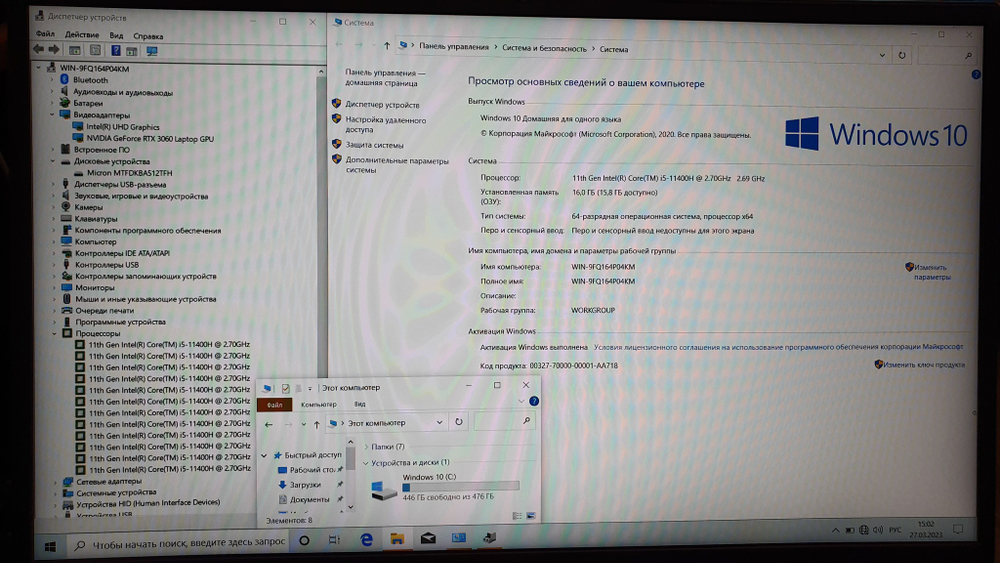This screenshot has height=563, width=1000.
Task: Select Intel(R) UHD Graphics adapter
Action: (122, 127)
